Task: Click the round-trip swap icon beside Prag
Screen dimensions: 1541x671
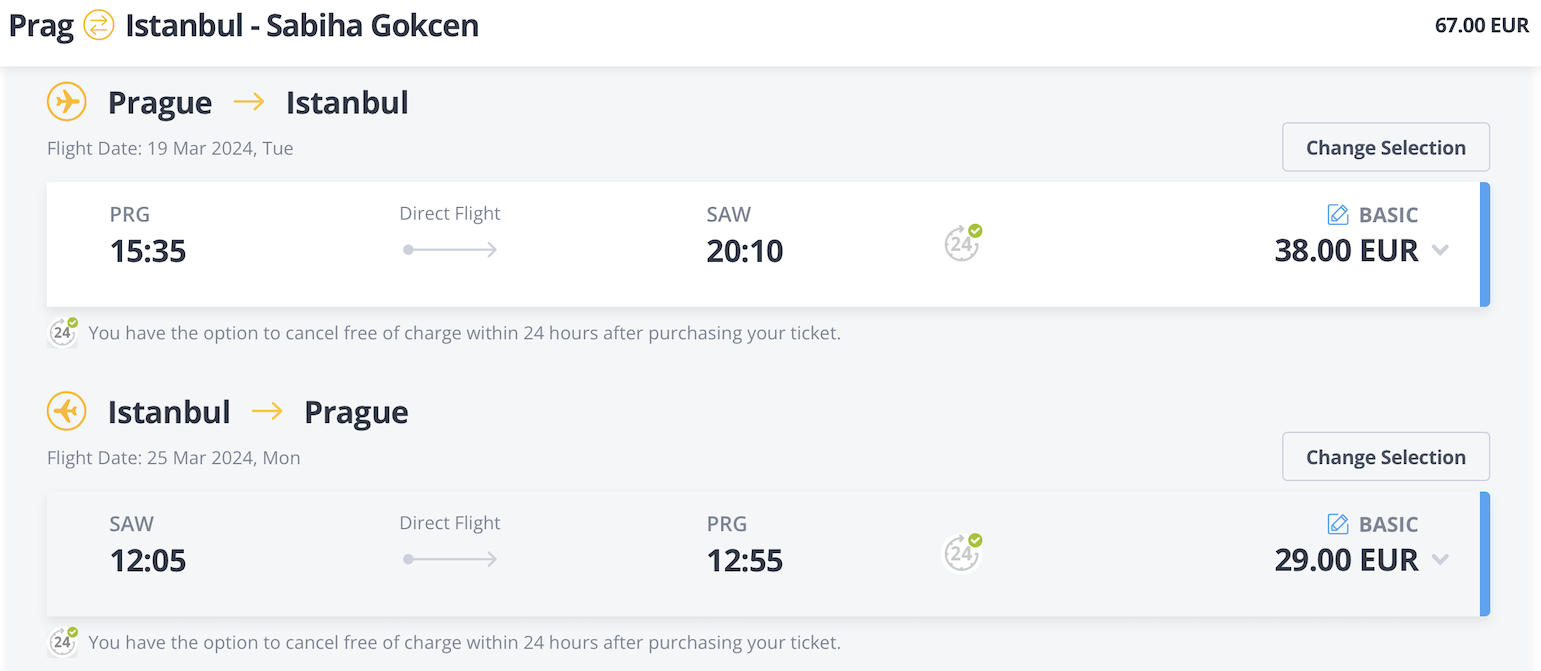Action: 99,24
